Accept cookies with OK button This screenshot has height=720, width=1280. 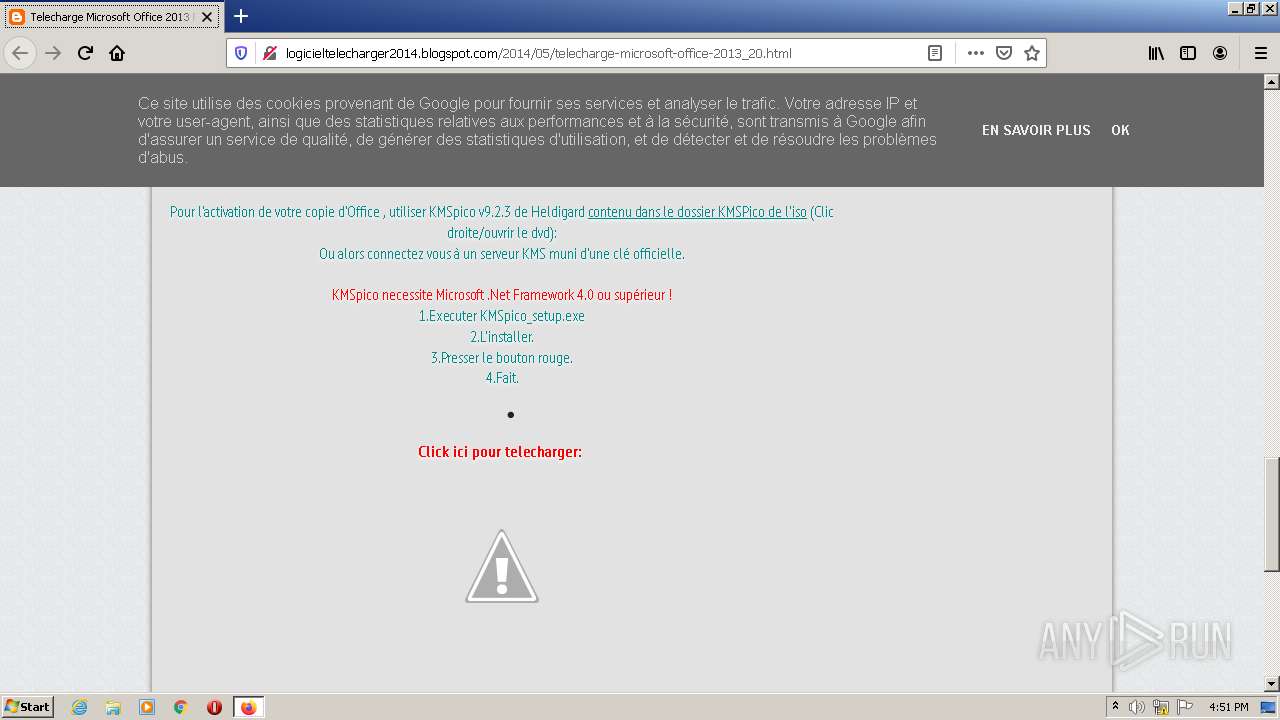point(1120,130)
